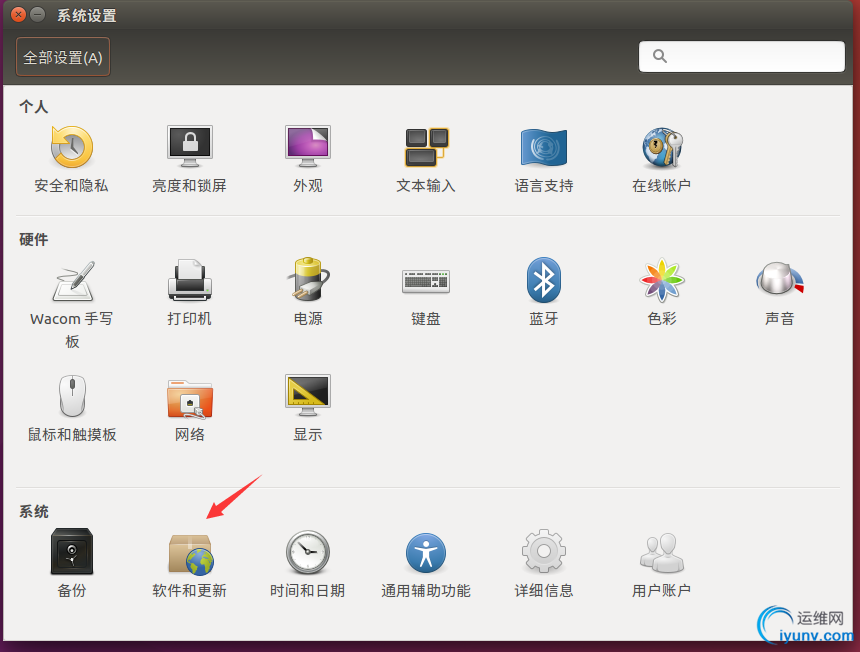Image resolution: width=860 pixels, height=652 pixels.
Task: Open Details (详细信息) gear icon
Action: pos(544,551)
